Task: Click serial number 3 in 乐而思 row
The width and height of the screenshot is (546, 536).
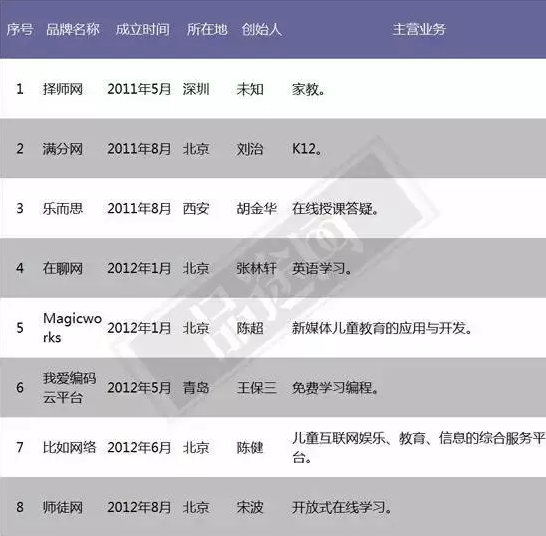Action: pos(20,209)
